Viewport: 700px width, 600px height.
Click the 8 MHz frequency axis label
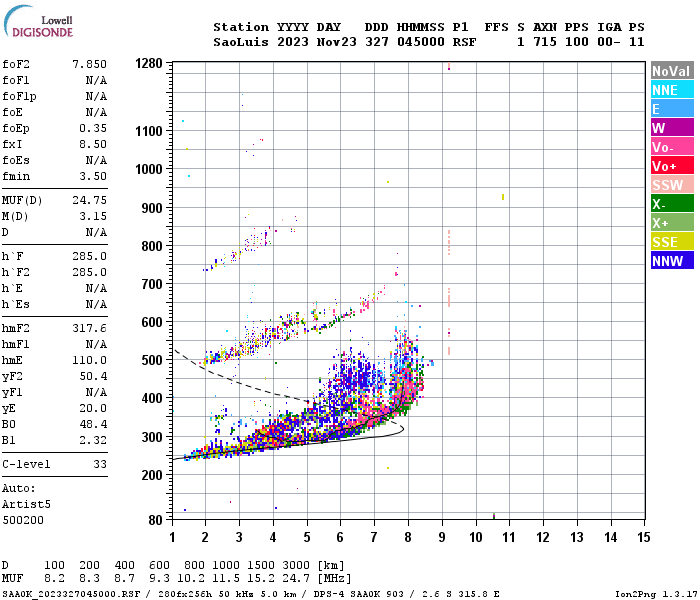pyautogui.click(x=408, y=537)
